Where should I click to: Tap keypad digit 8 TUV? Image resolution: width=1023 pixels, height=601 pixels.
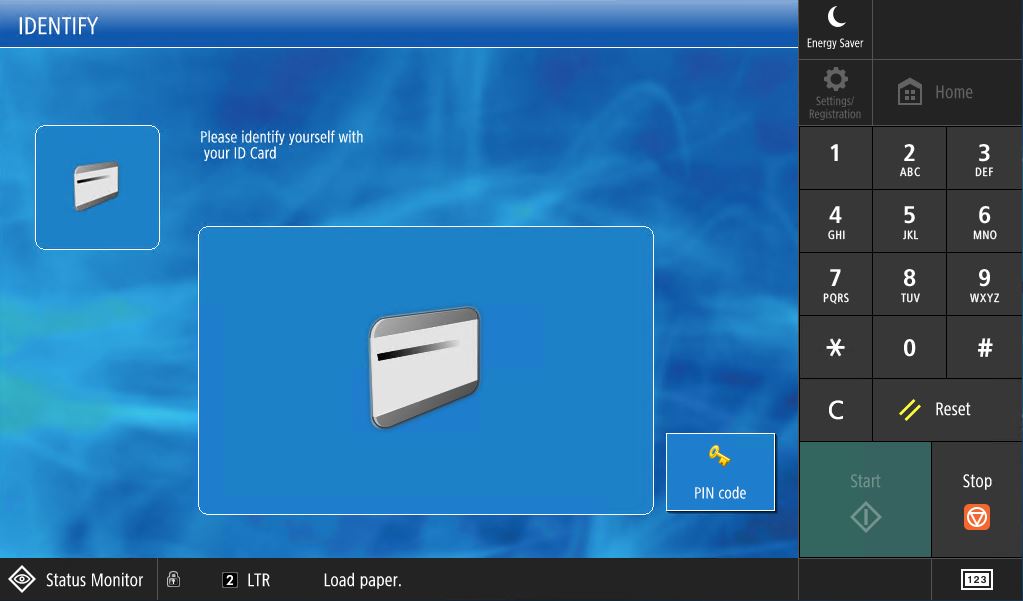(x=909, y=285)
